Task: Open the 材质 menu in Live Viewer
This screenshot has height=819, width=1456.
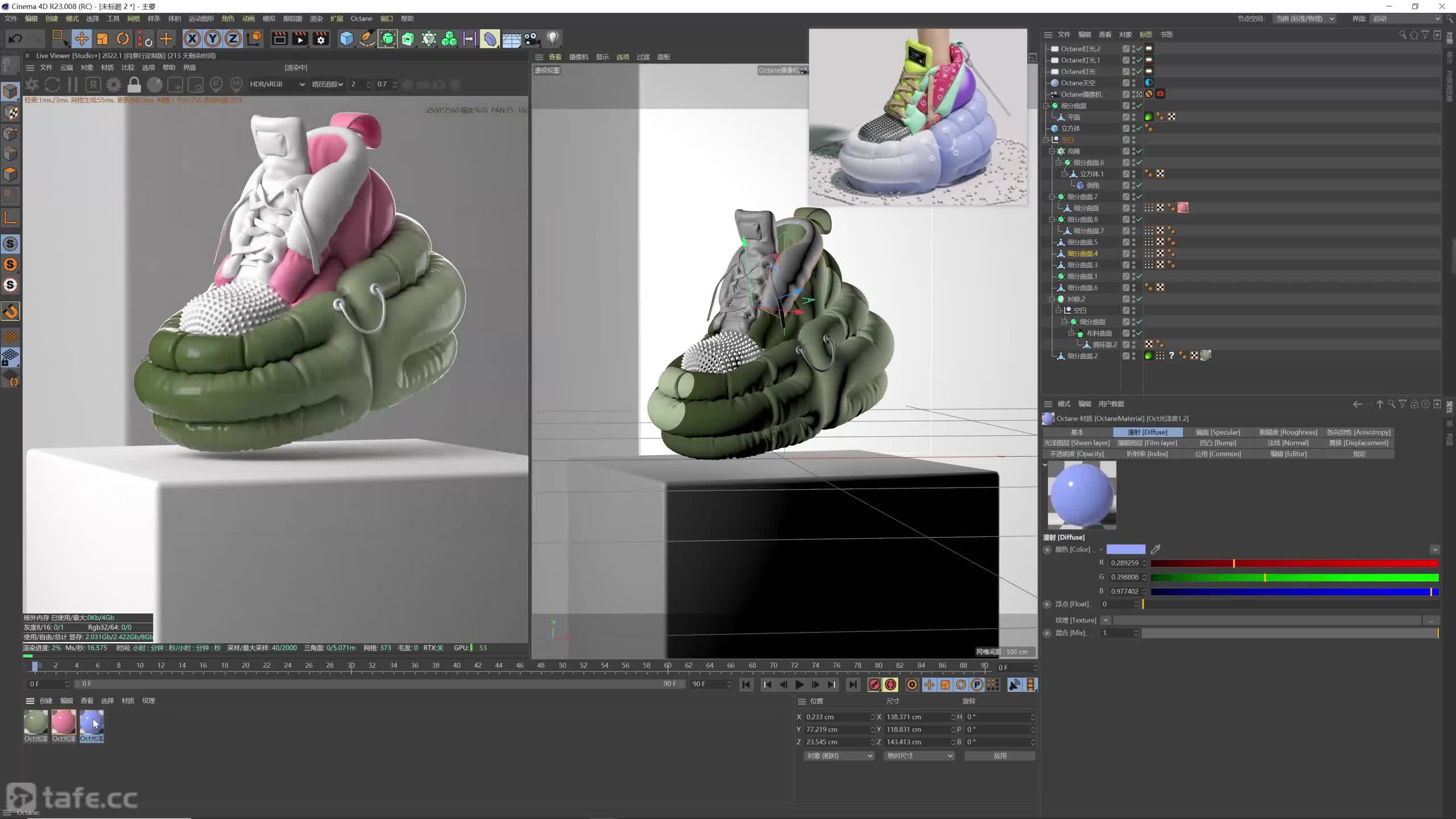Action: [x=107, y=68]
